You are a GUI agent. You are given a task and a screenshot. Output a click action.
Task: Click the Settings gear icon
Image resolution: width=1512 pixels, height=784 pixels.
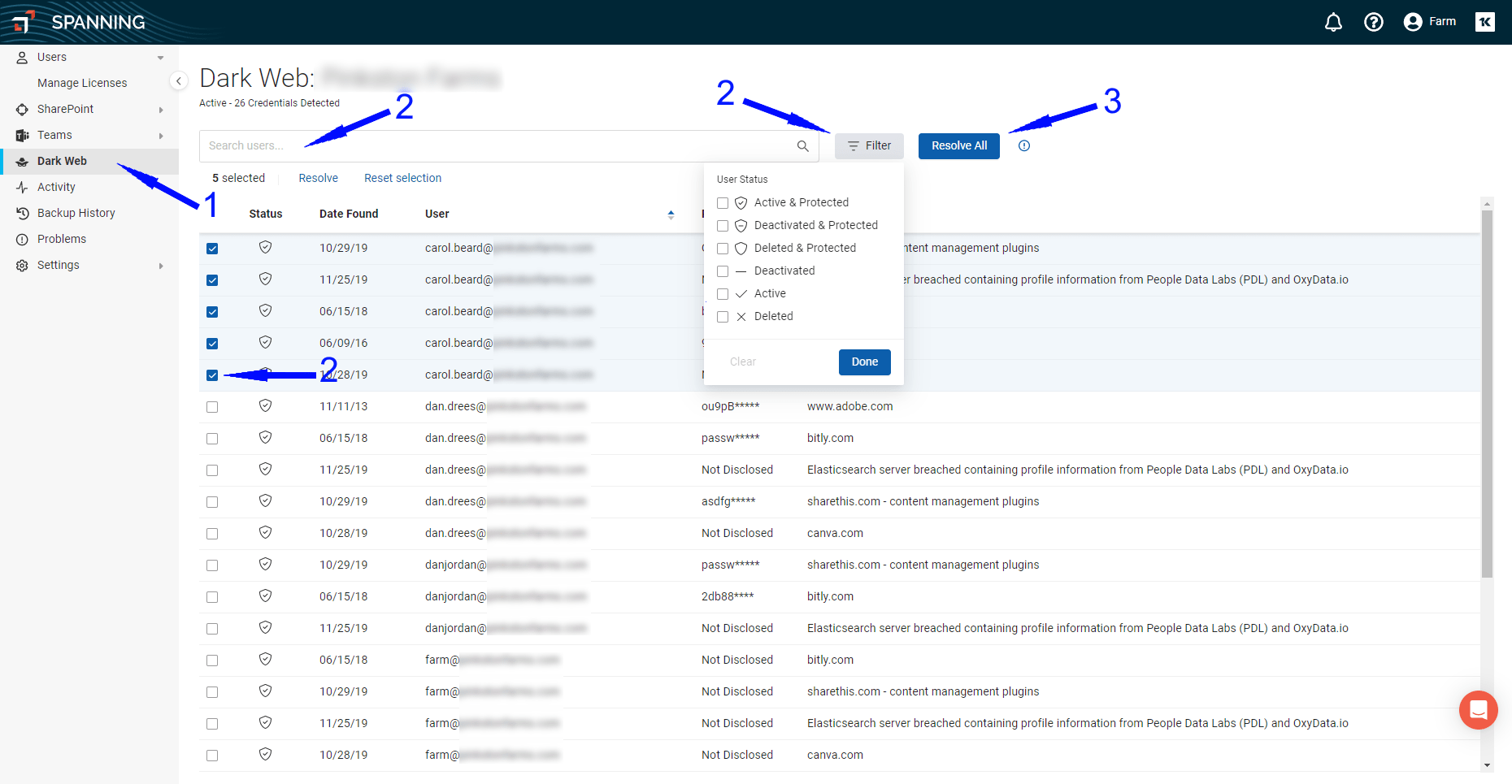point(22,265)
